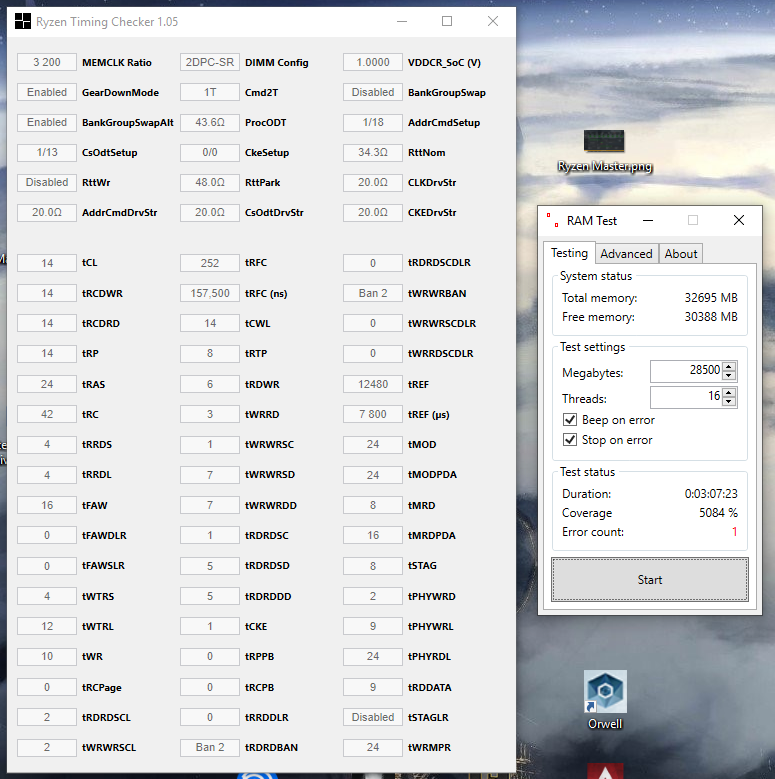
Task: Open the Orwell desktop shortcut
Action: 605,701
